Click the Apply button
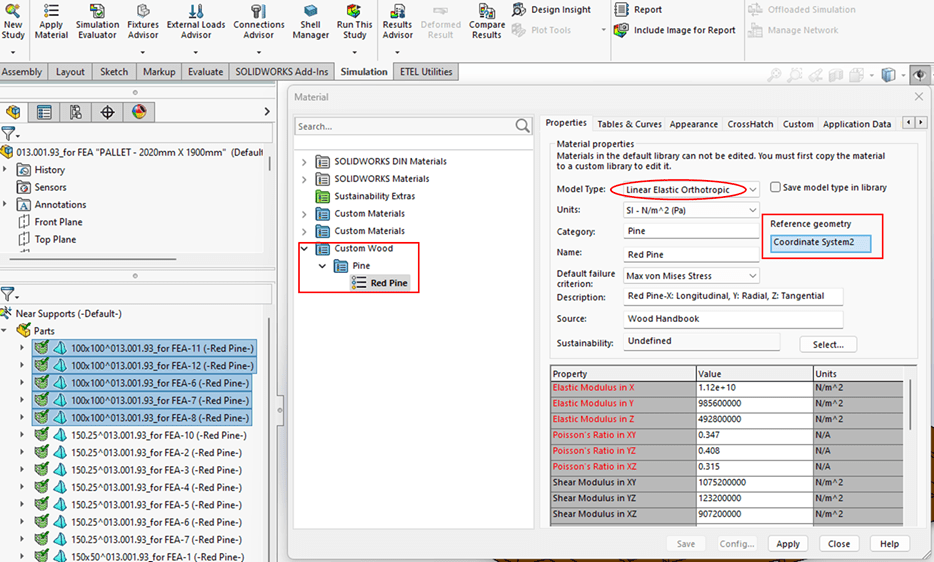This screenshot has height=562, width=934. click(788, 544)
